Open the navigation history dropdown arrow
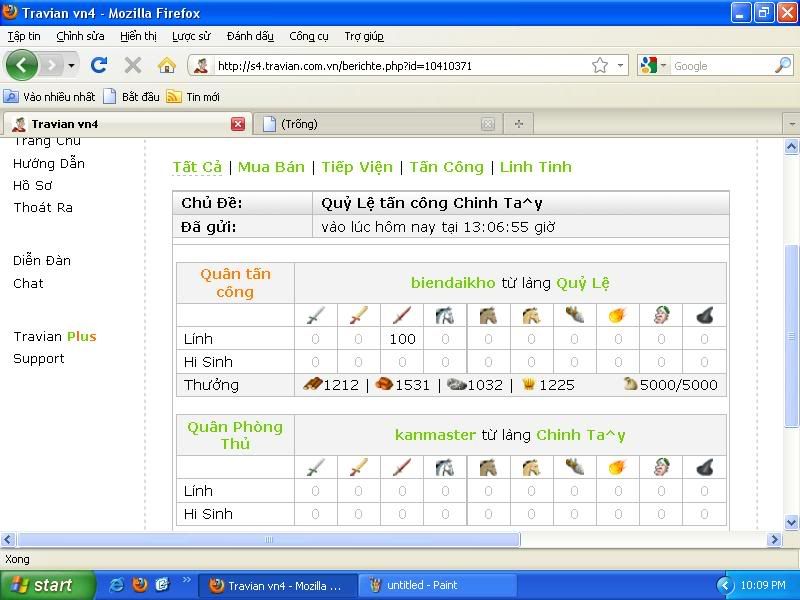Image resolution: width=800 pixels, height=600 pixels. 71,66
